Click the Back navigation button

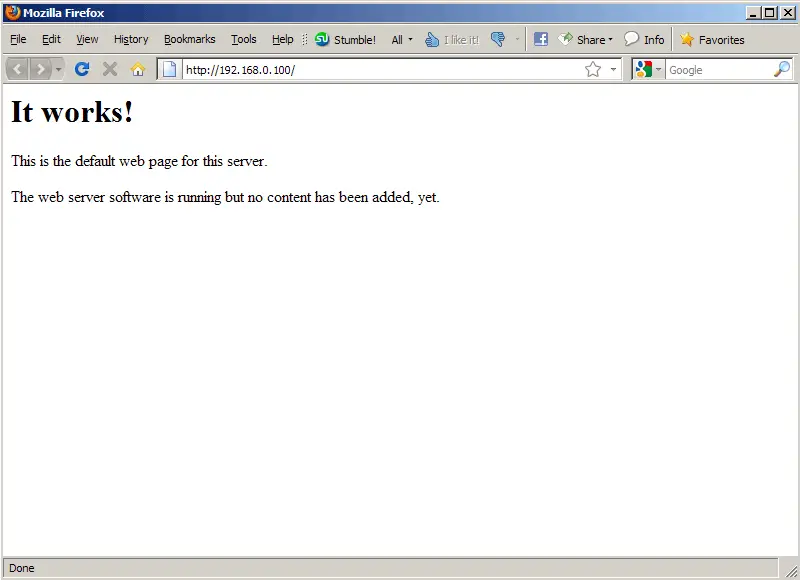18,69
